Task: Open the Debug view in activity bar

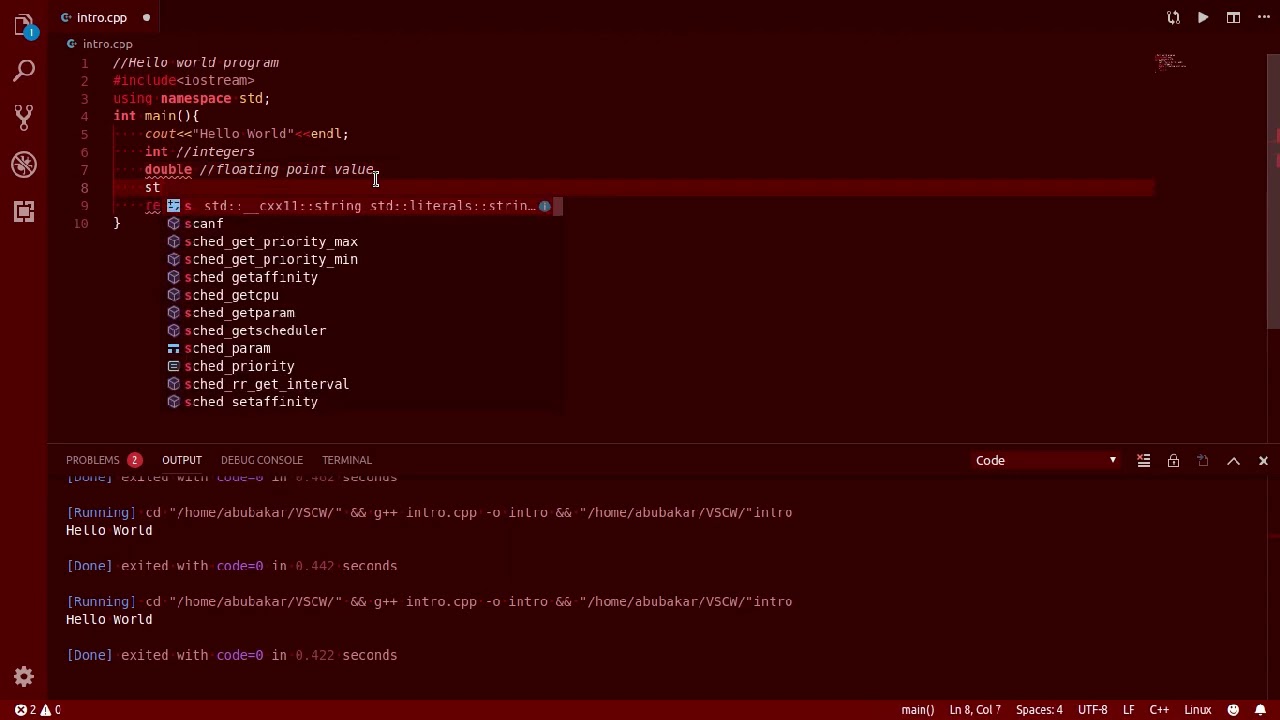Action: point(24,164)
